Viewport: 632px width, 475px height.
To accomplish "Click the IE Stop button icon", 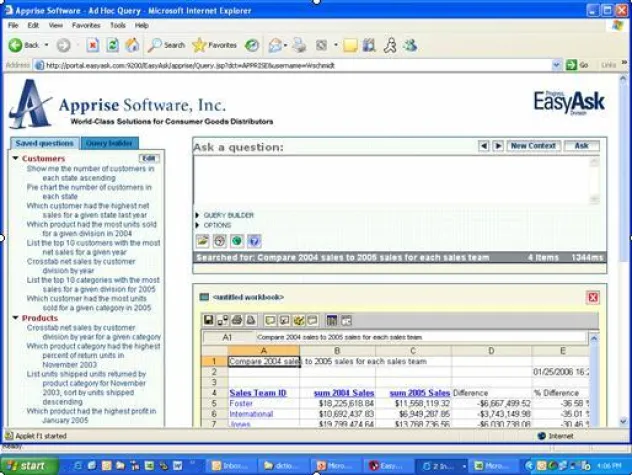I will (x=92, y=45).
